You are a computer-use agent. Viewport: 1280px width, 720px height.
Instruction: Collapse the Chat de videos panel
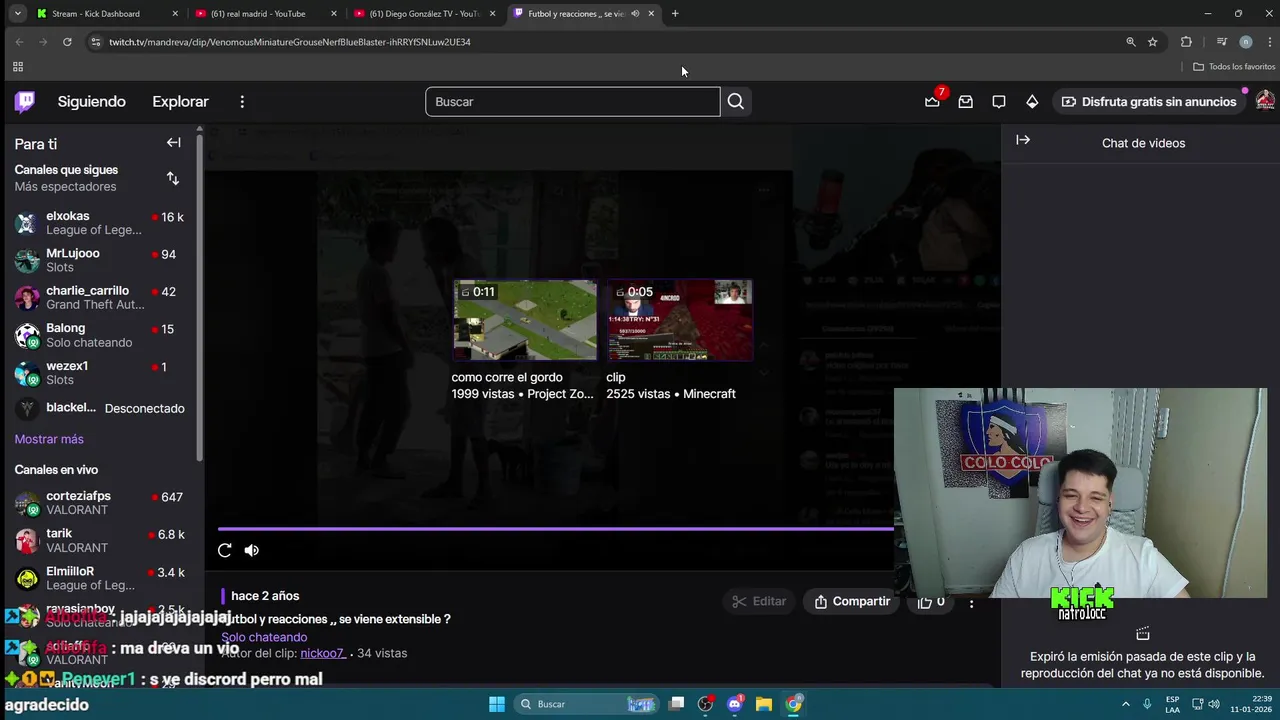(1023, 140)
